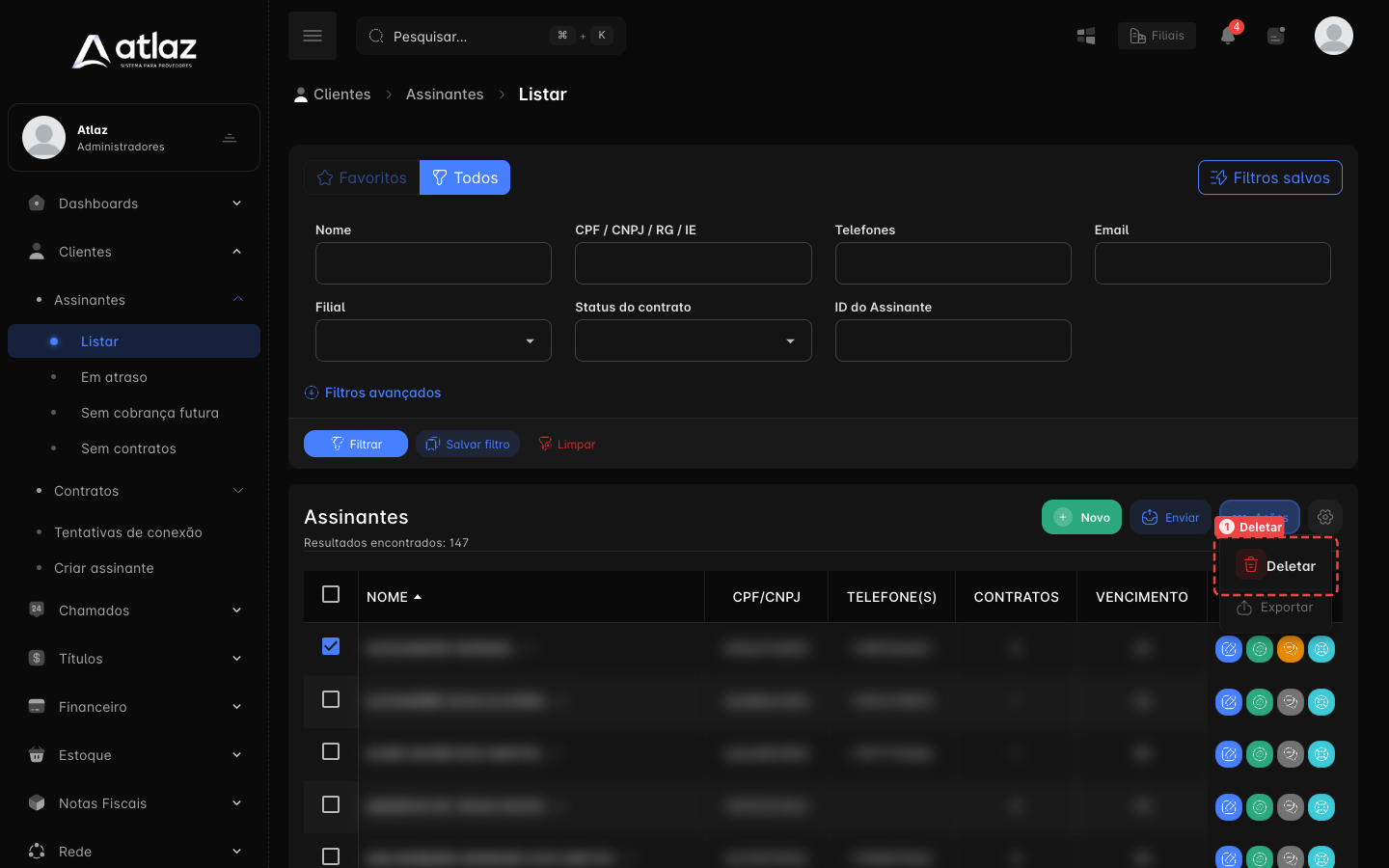Click the orange chat icon in the checked row
Screen dimensions: 1389x868
[1291, 649]
